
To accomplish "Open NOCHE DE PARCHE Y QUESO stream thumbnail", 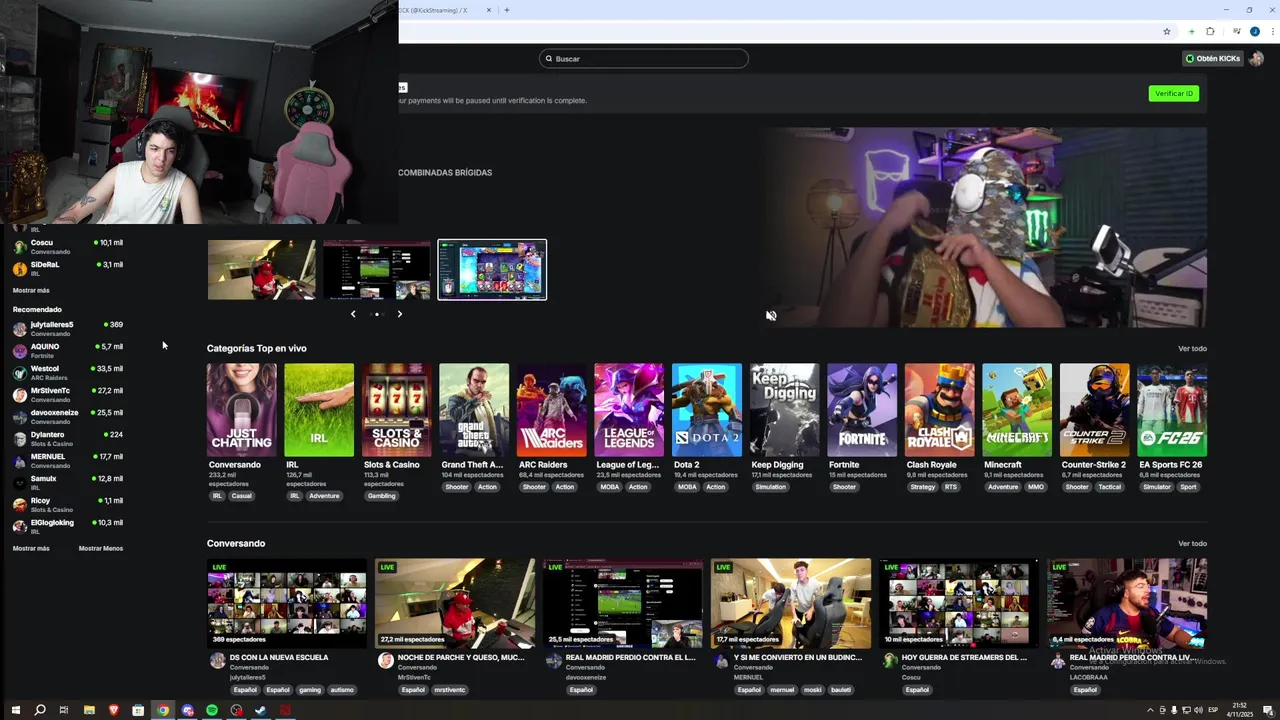I will point(455,603).
